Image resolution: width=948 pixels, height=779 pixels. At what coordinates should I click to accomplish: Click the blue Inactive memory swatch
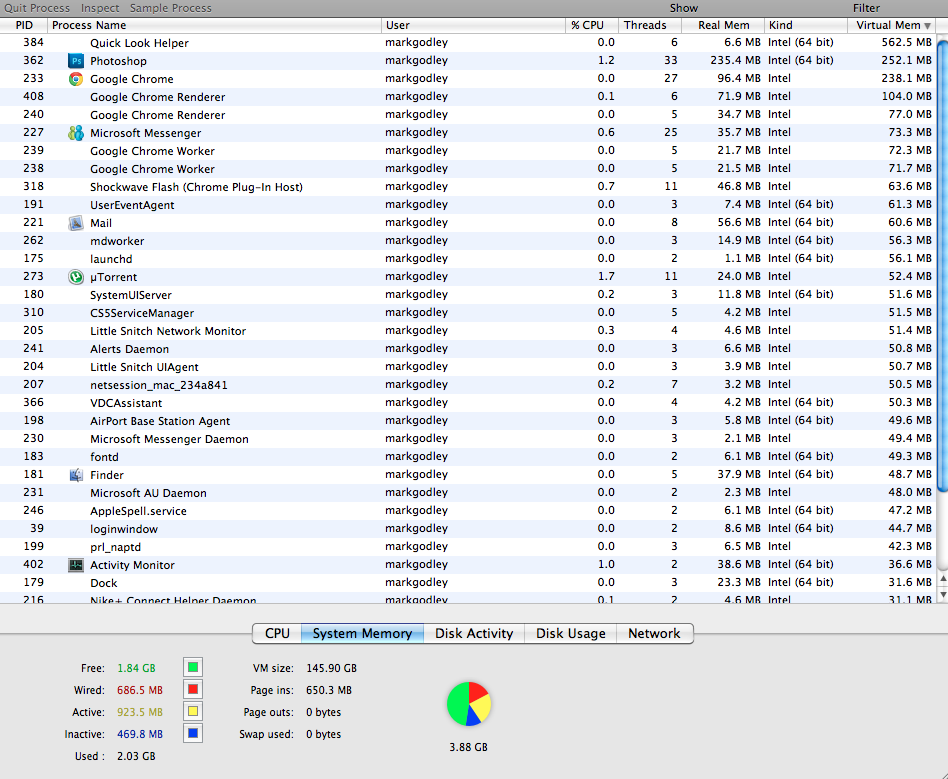[x=193, y=734]
